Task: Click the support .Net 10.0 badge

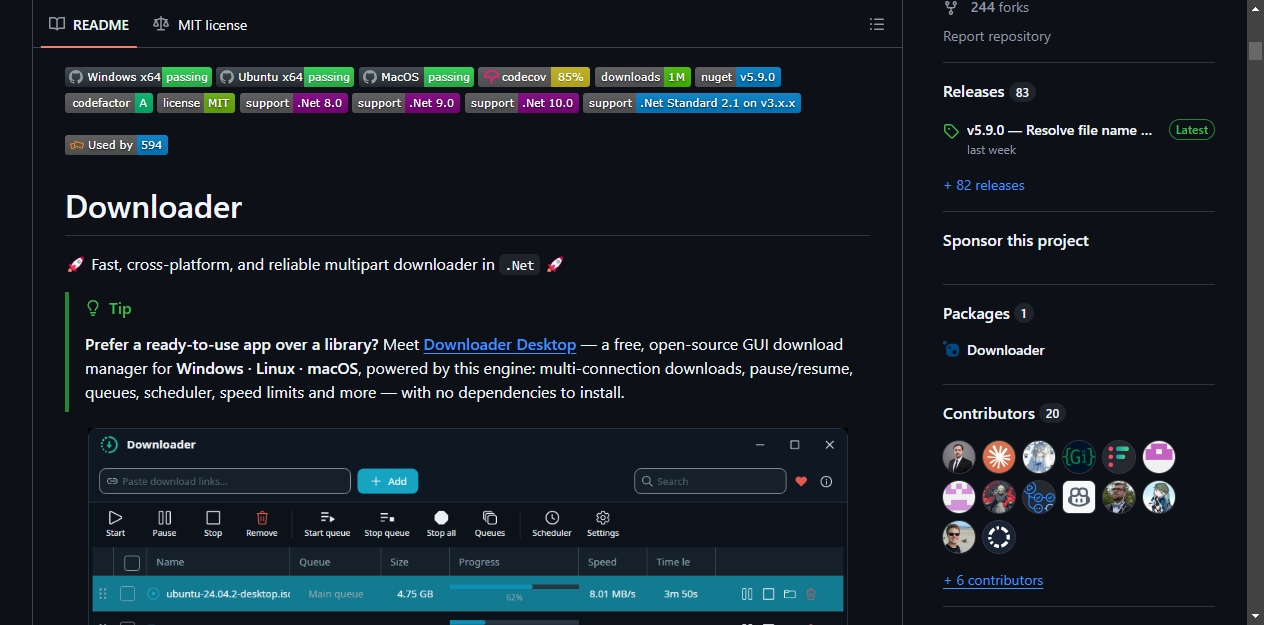Action: tap(522, 103)
